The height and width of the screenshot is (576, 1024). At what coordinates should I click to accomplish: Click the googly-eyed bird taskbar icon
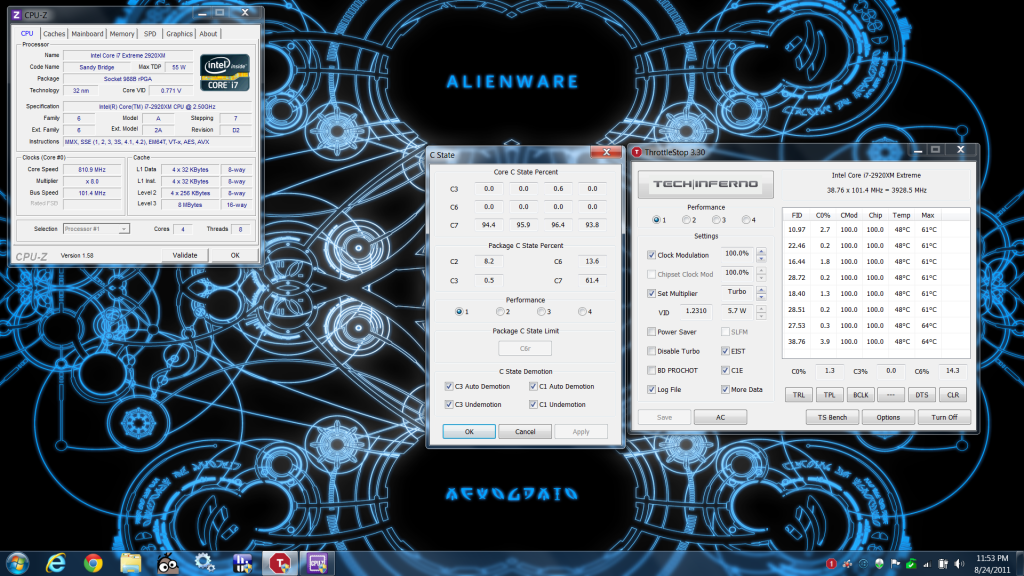pos(168,563)
